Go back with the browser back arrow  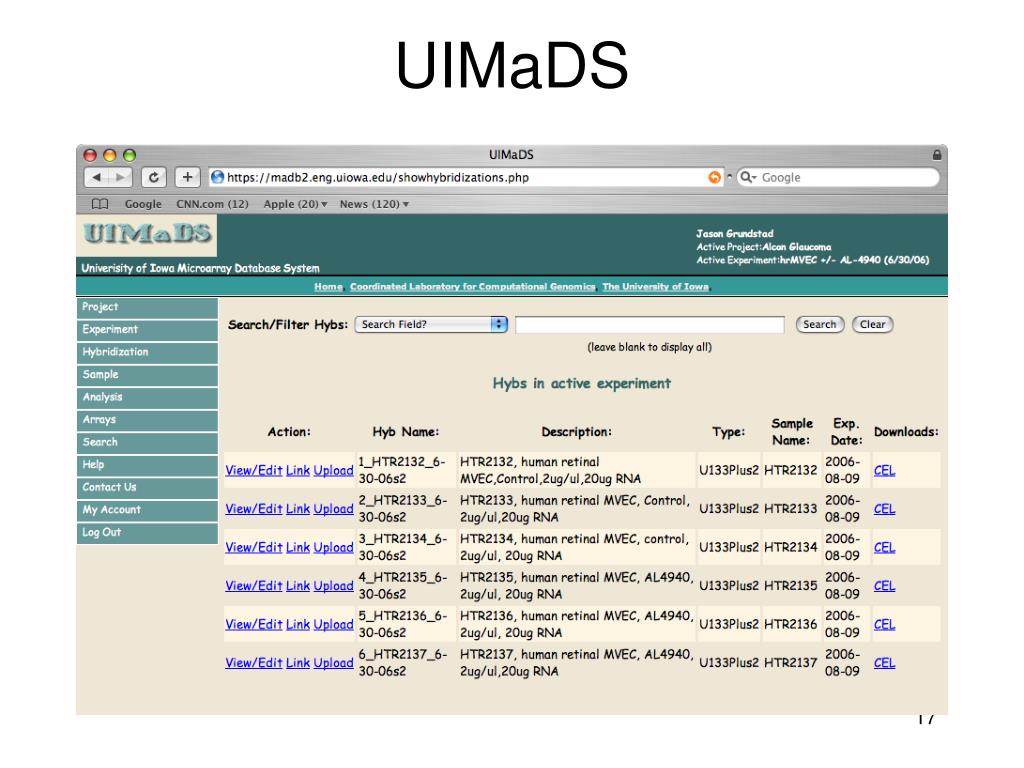pos(97,177)
